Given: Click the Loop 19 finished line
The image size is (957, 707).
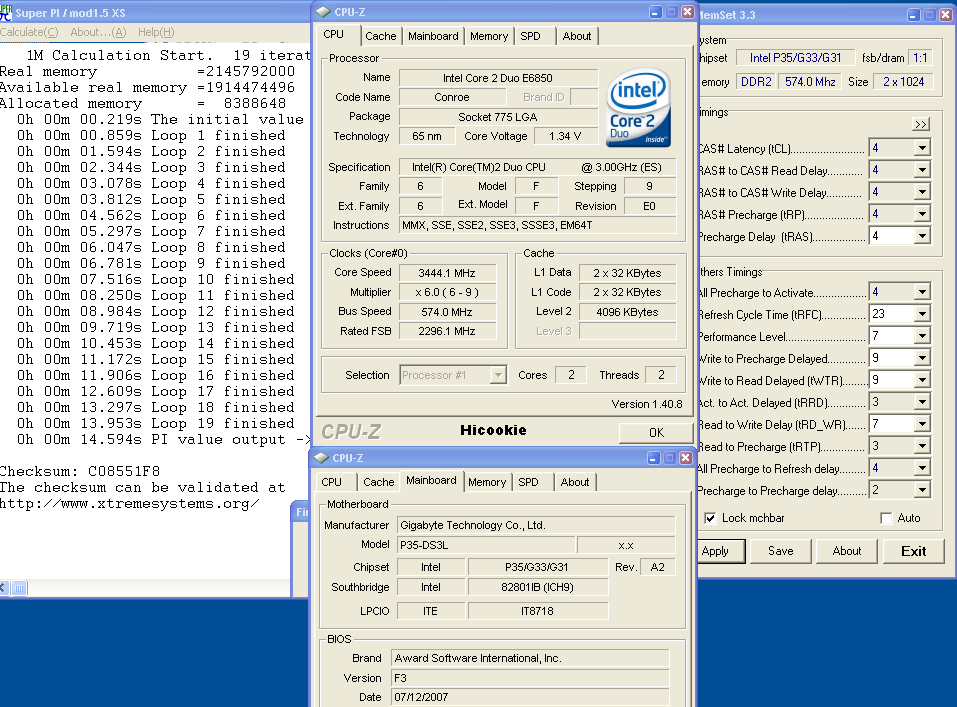Looking at the screenshot, I should [156, 423].
